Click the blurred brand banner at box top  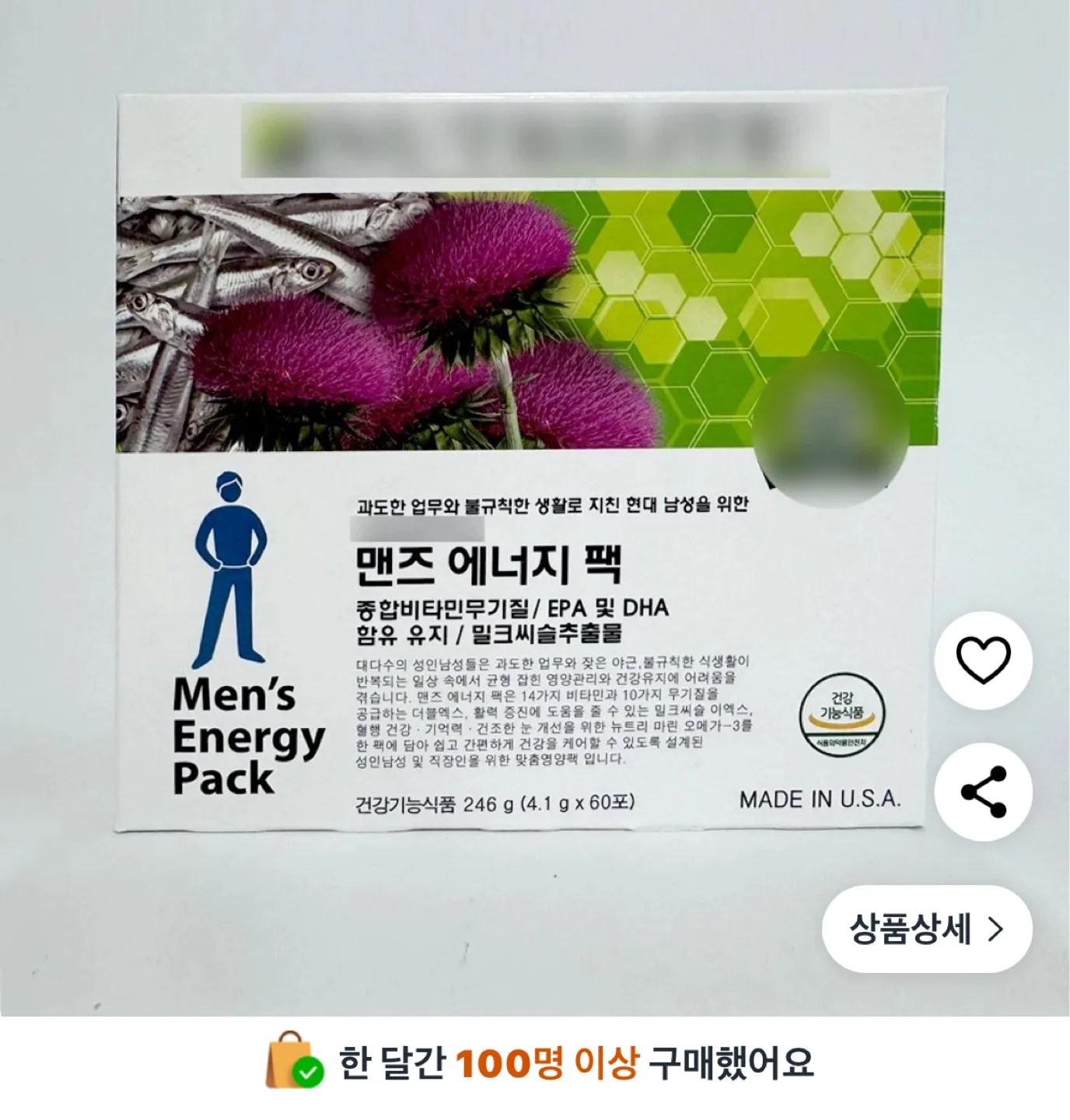pyautogui.click(x=535, y=142)
